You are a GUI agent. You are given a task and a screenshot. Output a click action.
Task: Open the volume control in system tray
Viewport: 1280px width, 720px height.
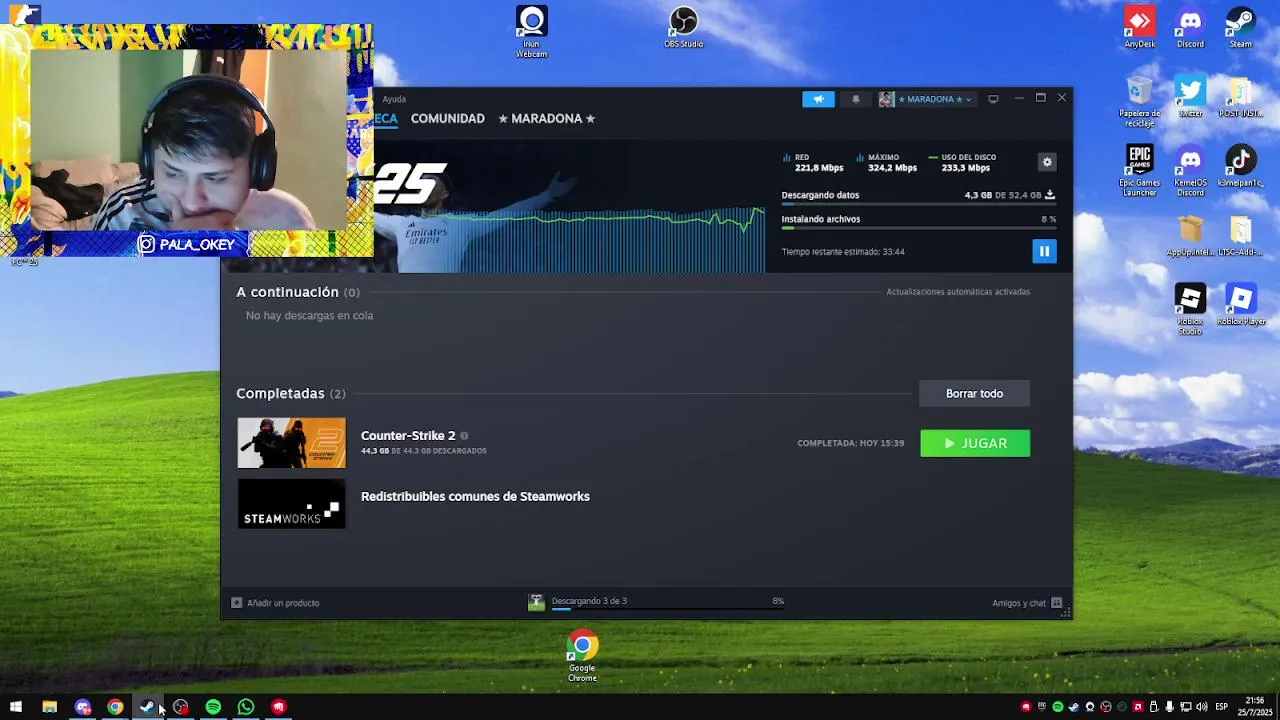pos(1201,707)
